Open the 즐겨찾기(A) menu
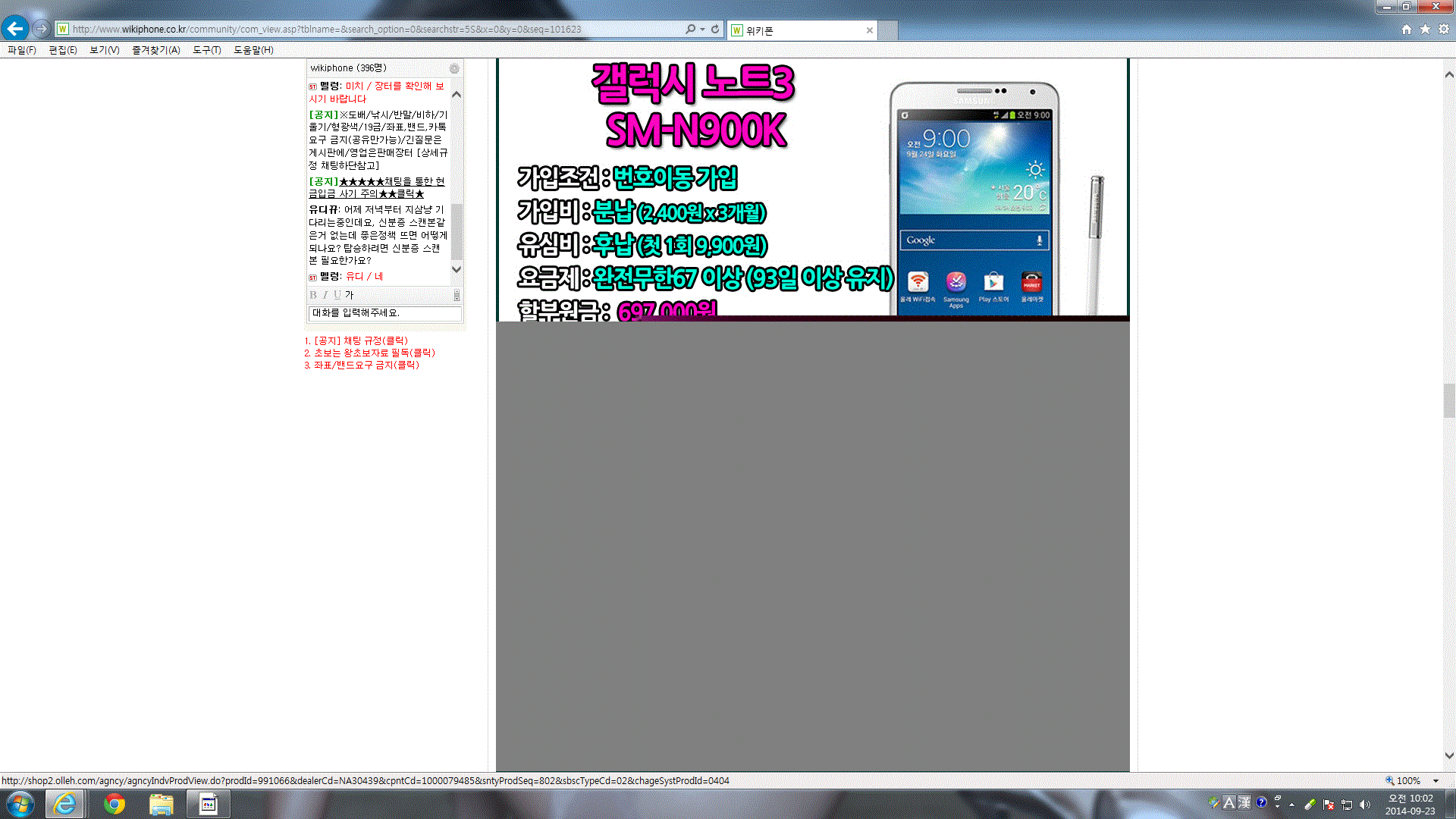The image size is (1456, 819). [x=156, y=50]
